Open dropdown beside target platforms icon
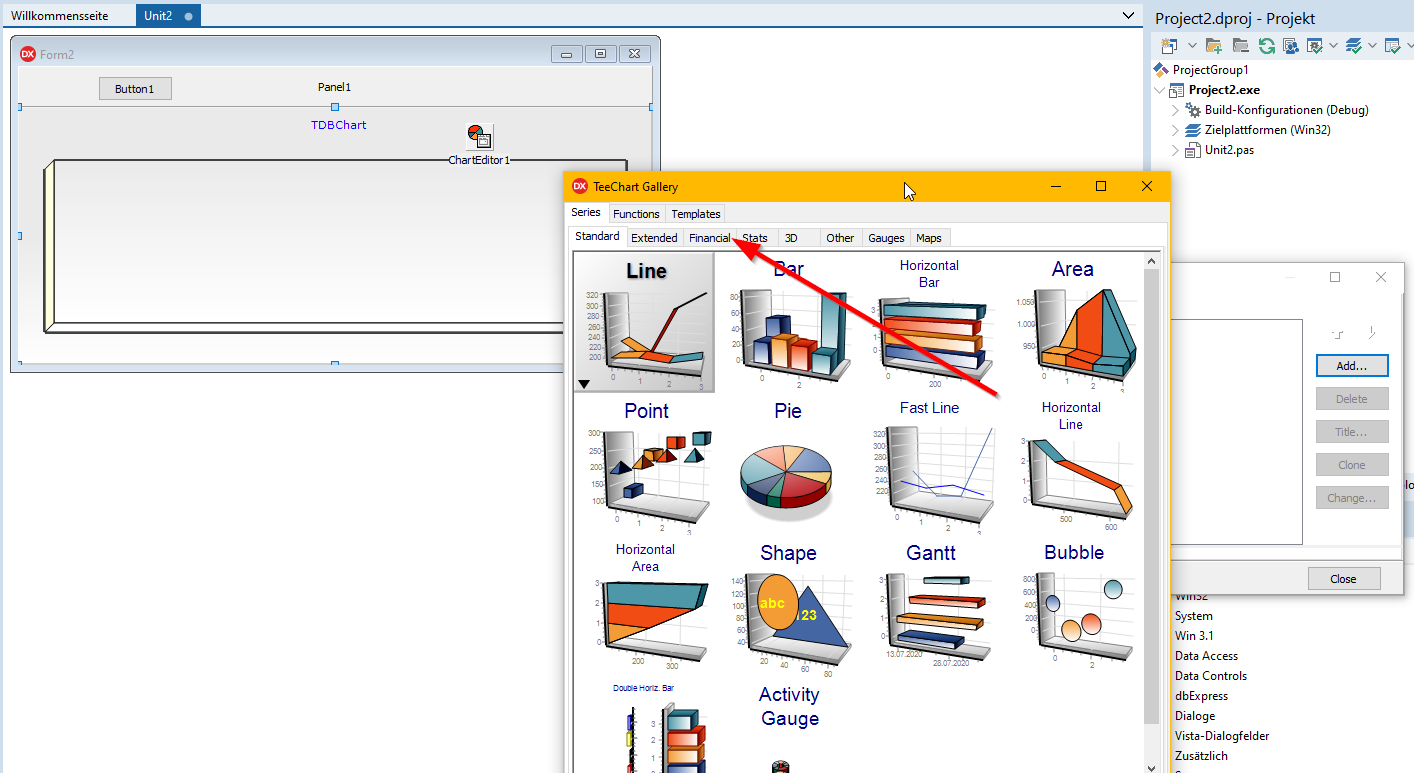Viewport: 1414px width, 773px height. (1373, 46)
